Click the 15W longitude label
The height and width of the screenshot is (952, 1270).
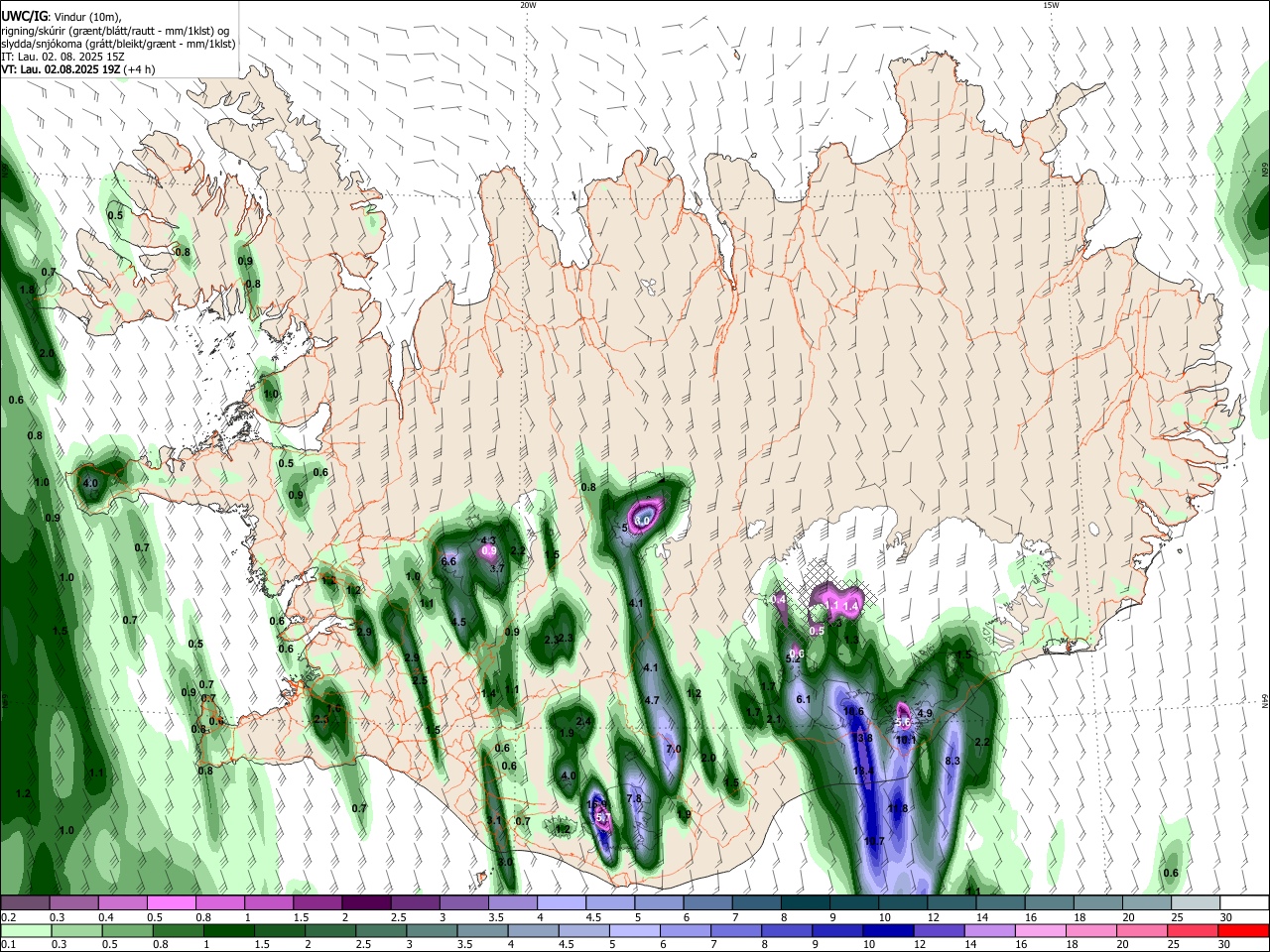point(1050,5)
